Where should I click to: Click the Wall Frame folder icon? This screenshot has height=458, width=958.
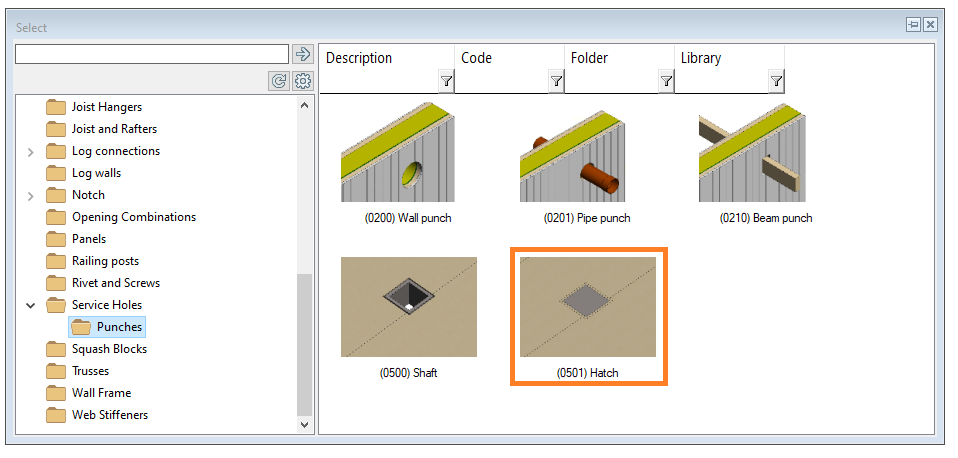click(x=56, y=393)
